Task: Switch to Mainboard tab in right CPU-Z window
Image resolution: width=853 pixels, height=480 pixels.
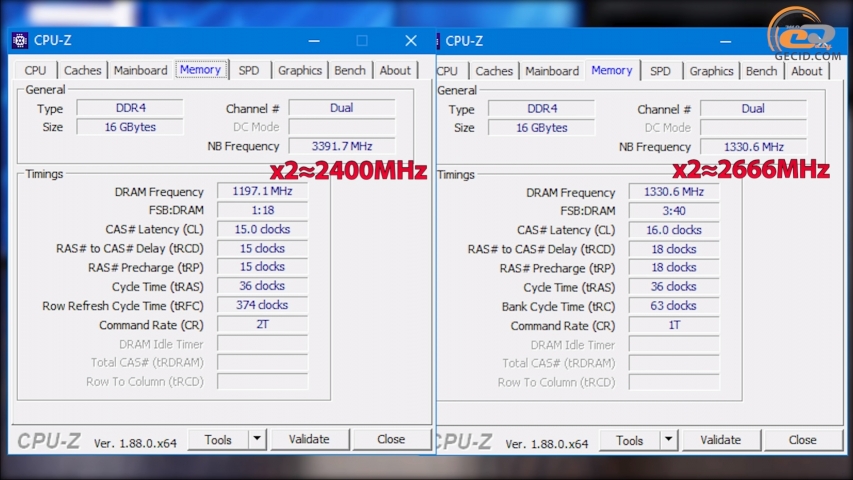Action: point(552,71)
